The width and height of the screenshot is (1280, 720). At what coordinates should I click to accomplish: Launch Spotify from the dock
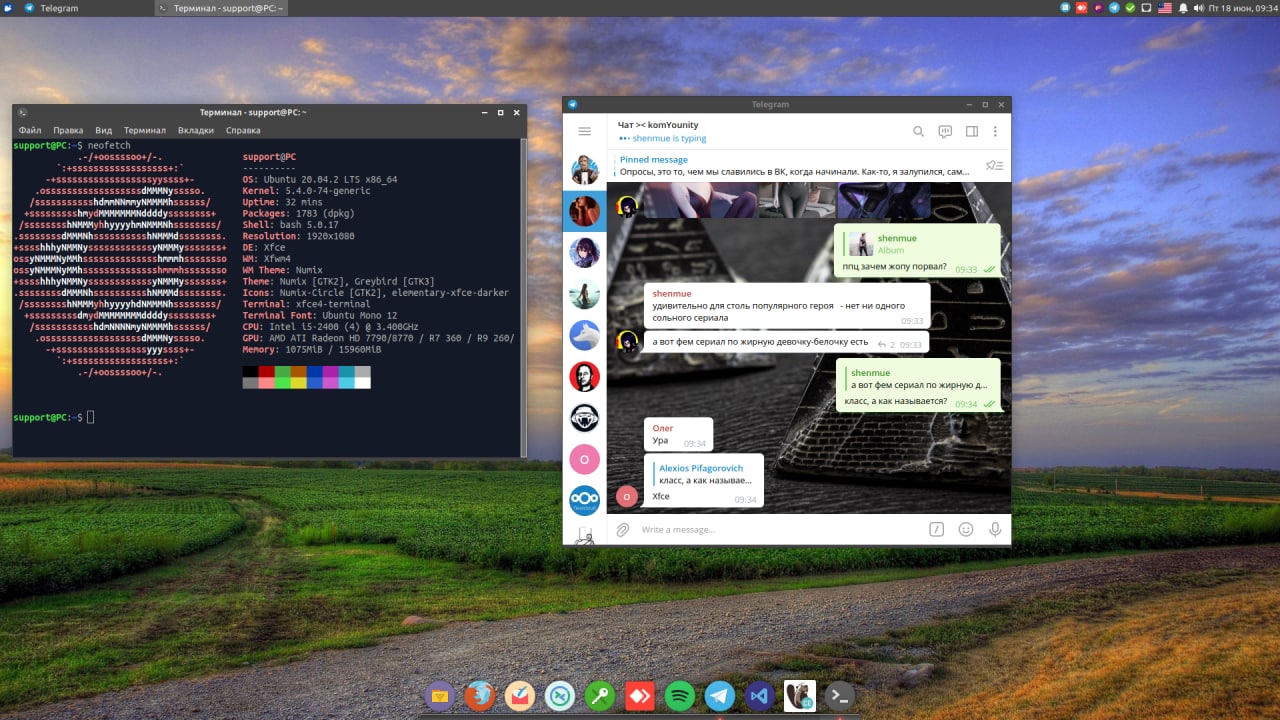679,695
